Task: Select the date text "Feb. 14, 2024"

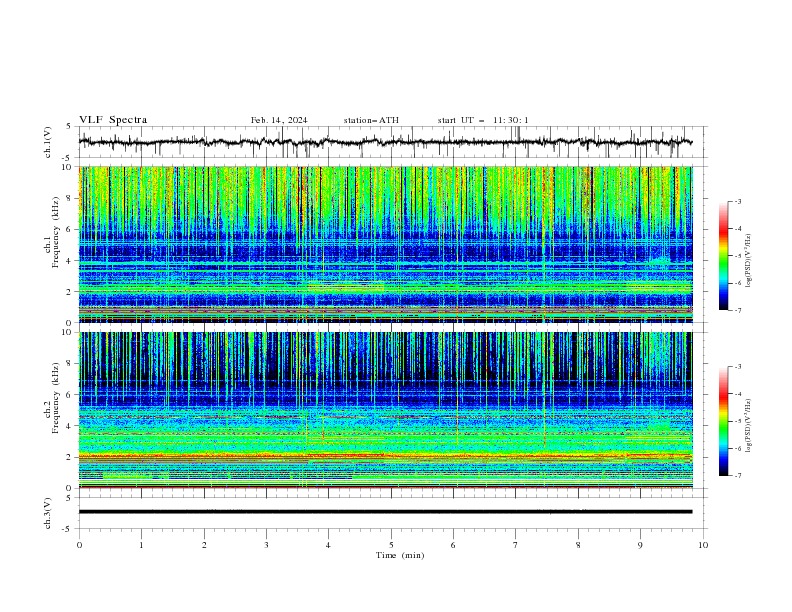Action: coord(279,120)
